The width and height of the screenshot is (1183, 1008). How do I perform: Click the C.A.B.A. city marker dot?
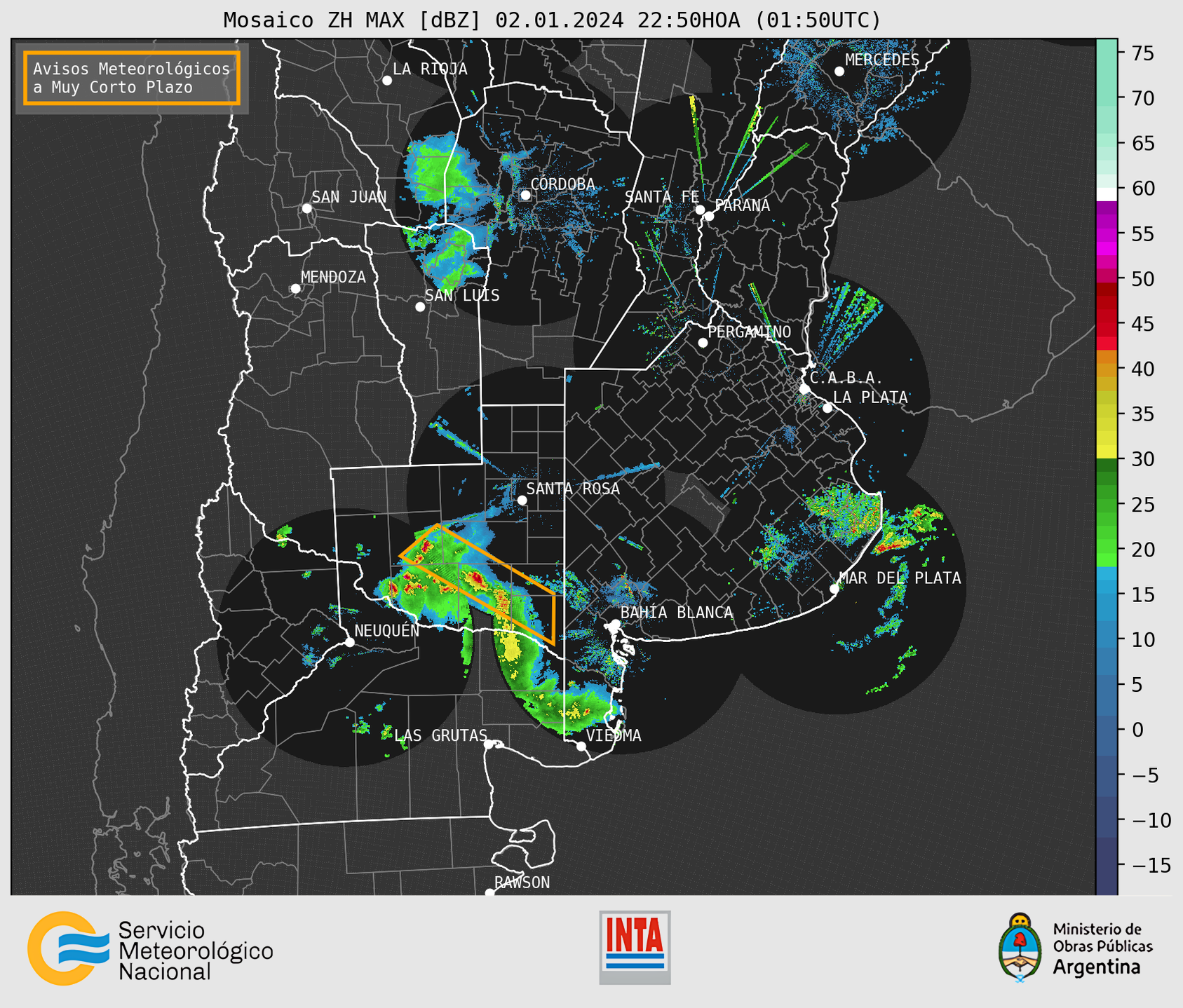click(x=804, y=389)
